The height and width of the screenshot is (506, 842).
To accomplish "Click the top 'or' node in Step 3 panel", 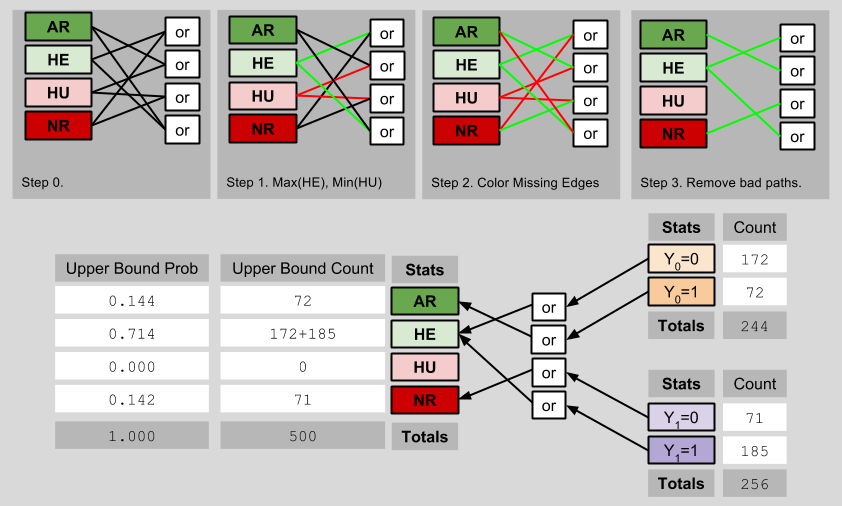I will (797, 39).
